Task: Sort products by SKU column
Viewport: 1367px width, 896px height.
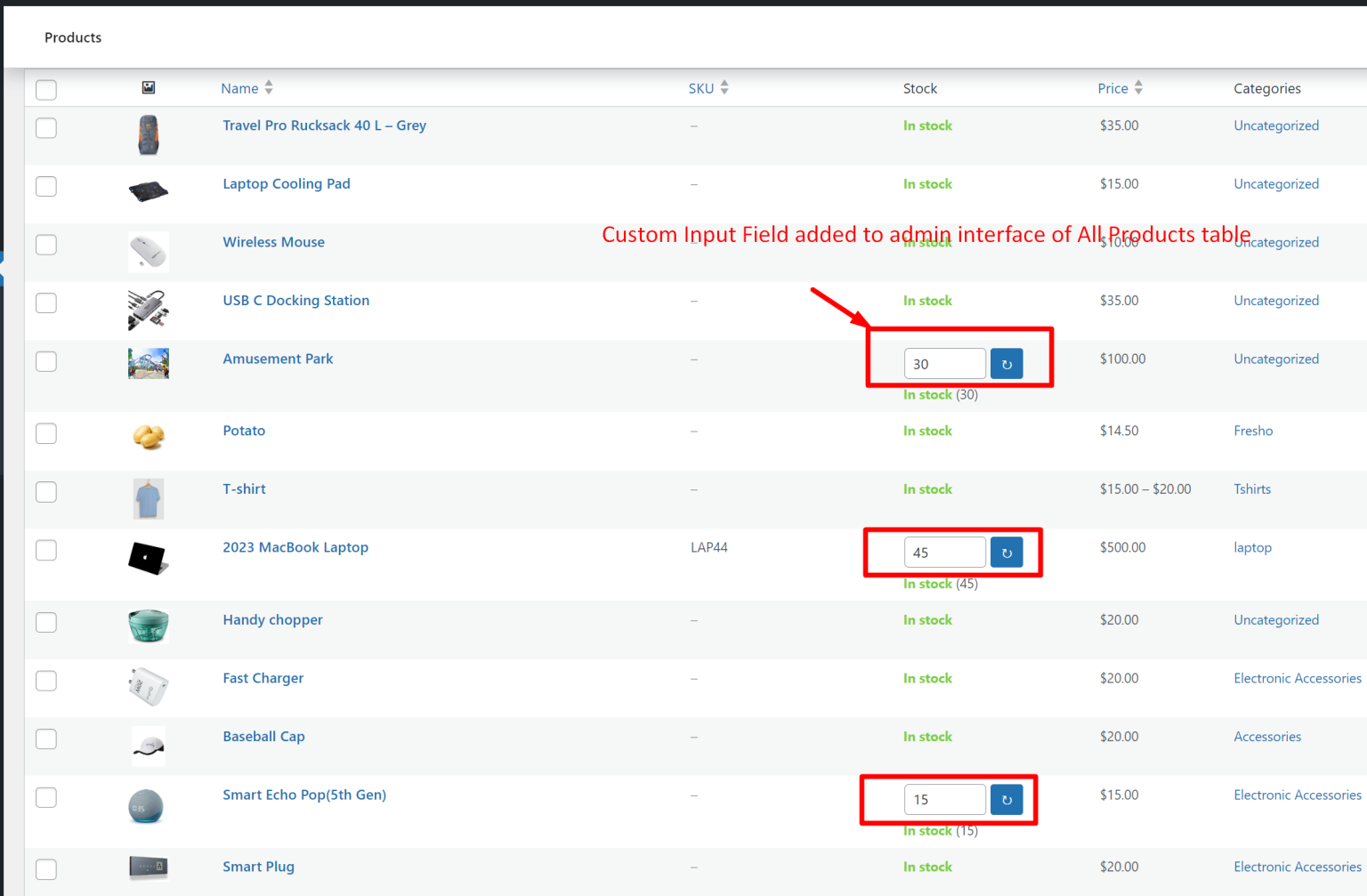Action: pos(702,88)
